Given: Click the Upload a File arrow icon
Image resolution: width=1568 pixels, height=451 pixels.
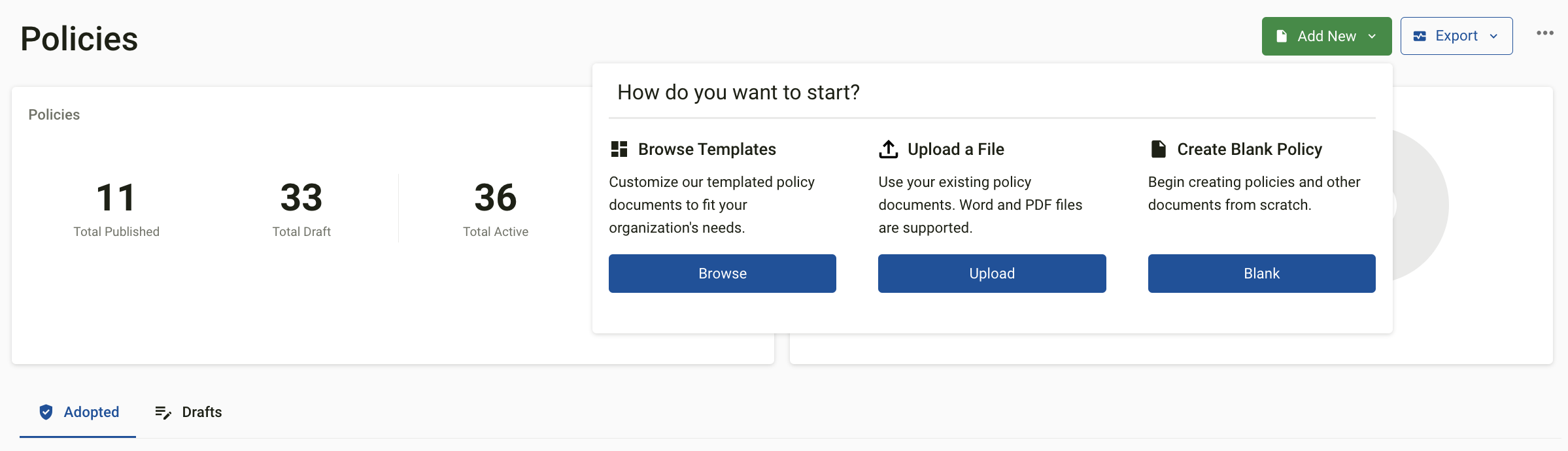Looking at the screenshot, I should 888,149.
